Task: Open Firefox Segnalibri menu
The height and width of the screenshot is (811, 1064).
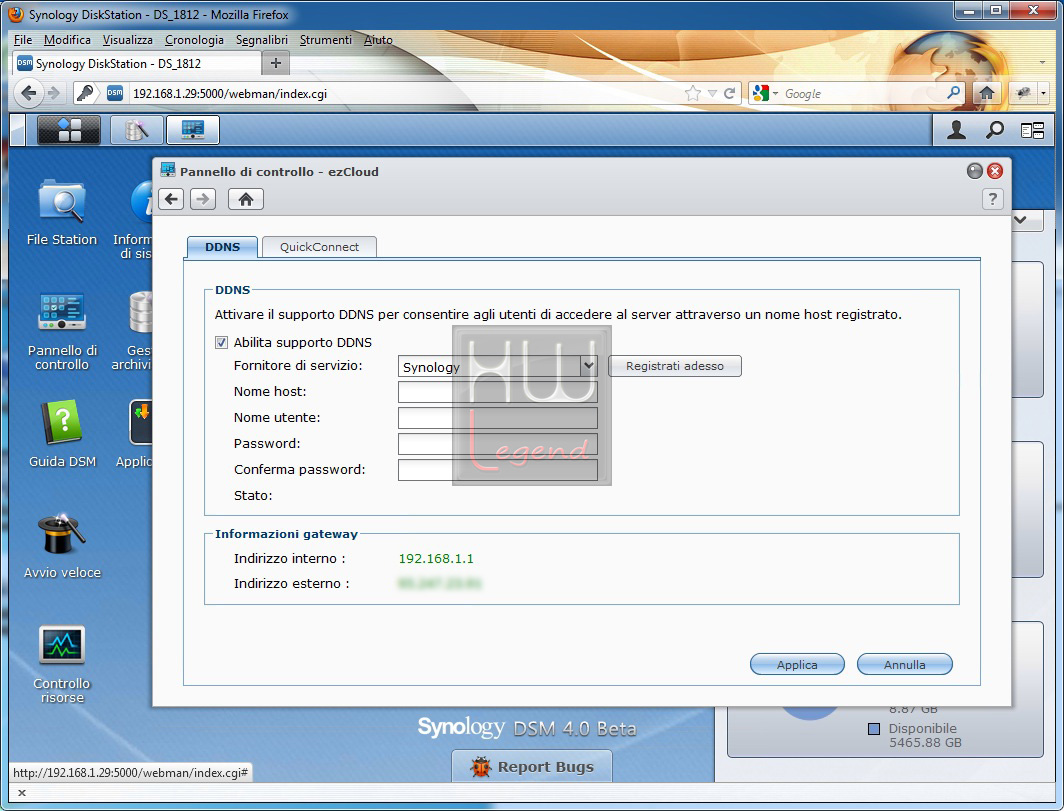Action: click(262, 40)
